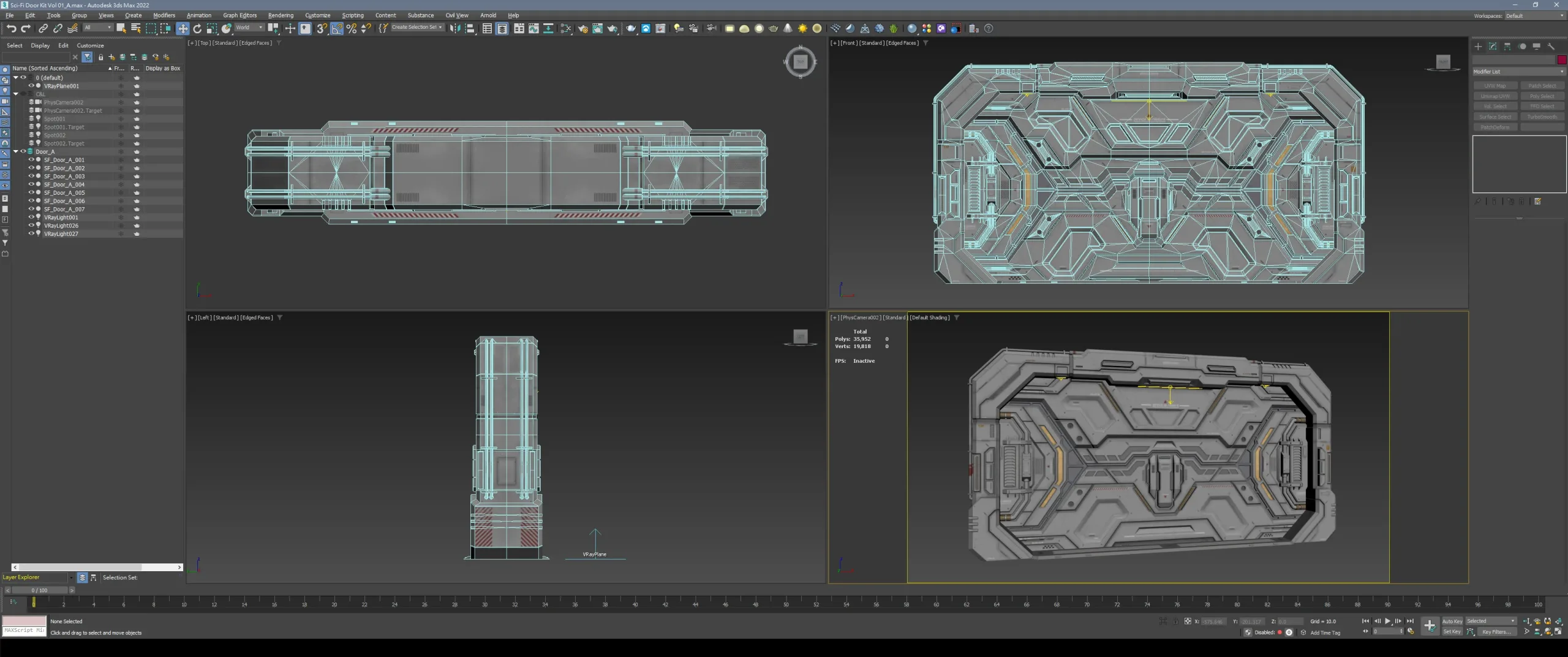Open the Rendering menu
Viewport: 1568px width, 657px height.
click(x=281, y=15)
